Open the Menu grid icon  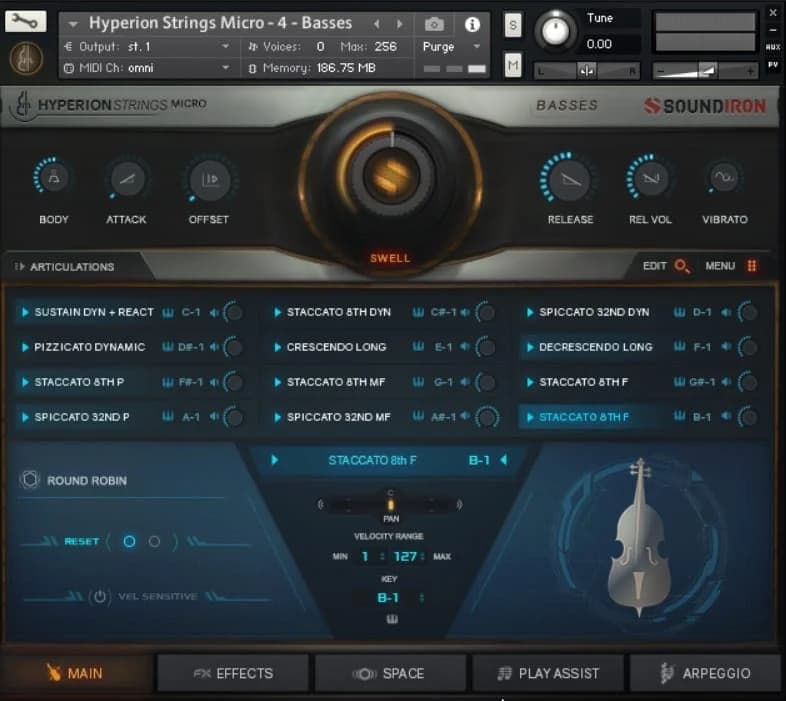[x=751, y=266]
